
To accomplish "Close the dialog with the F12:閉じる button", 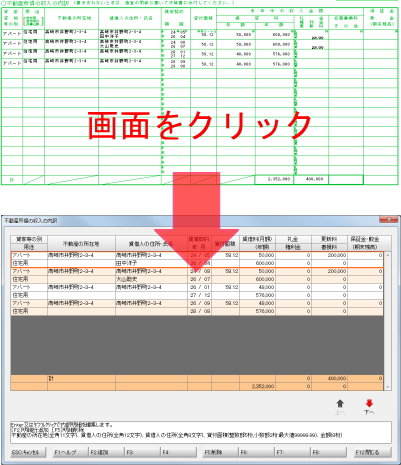I will click(x=373, y=452).
